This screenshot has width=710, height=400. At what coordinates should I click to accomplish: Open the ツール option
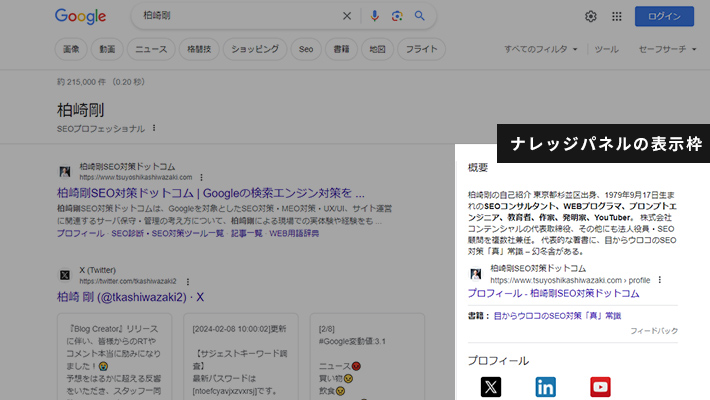click(606, 49)
